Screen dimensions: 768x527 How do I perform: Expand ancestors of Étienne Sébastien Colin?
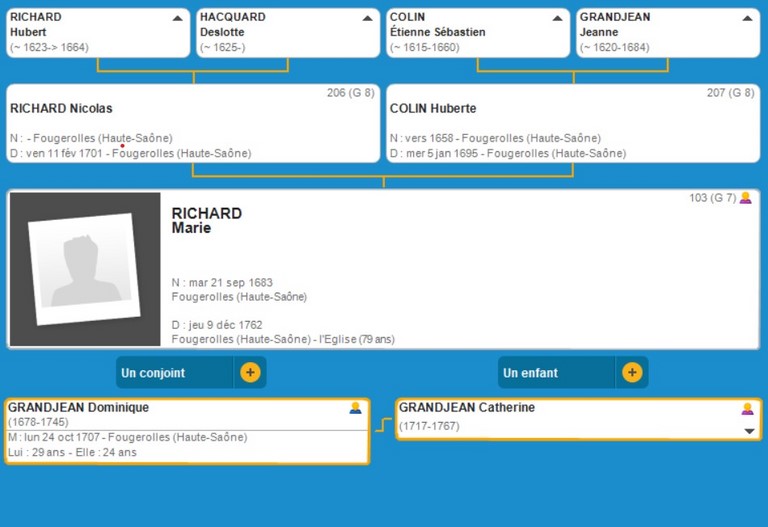point(557,18)
